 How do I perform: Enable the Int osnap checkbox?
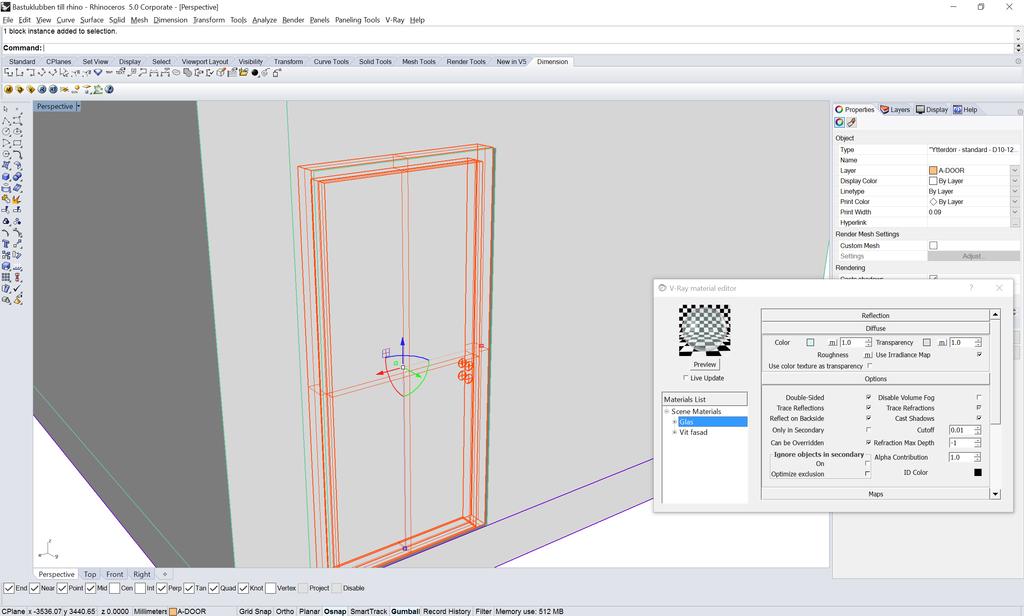tap(140, 588)
